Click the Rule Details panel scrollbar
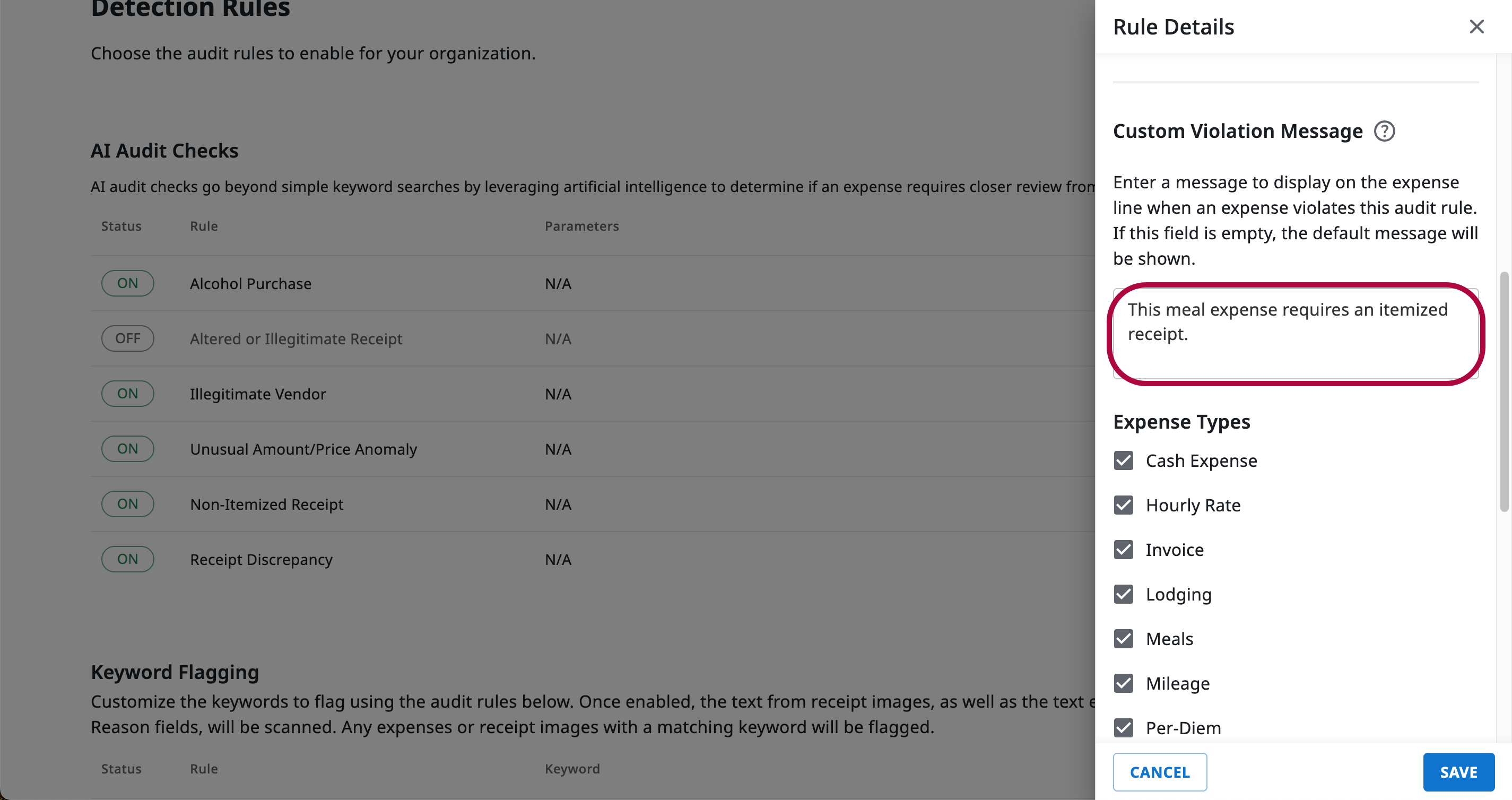 pos(1504,392)
